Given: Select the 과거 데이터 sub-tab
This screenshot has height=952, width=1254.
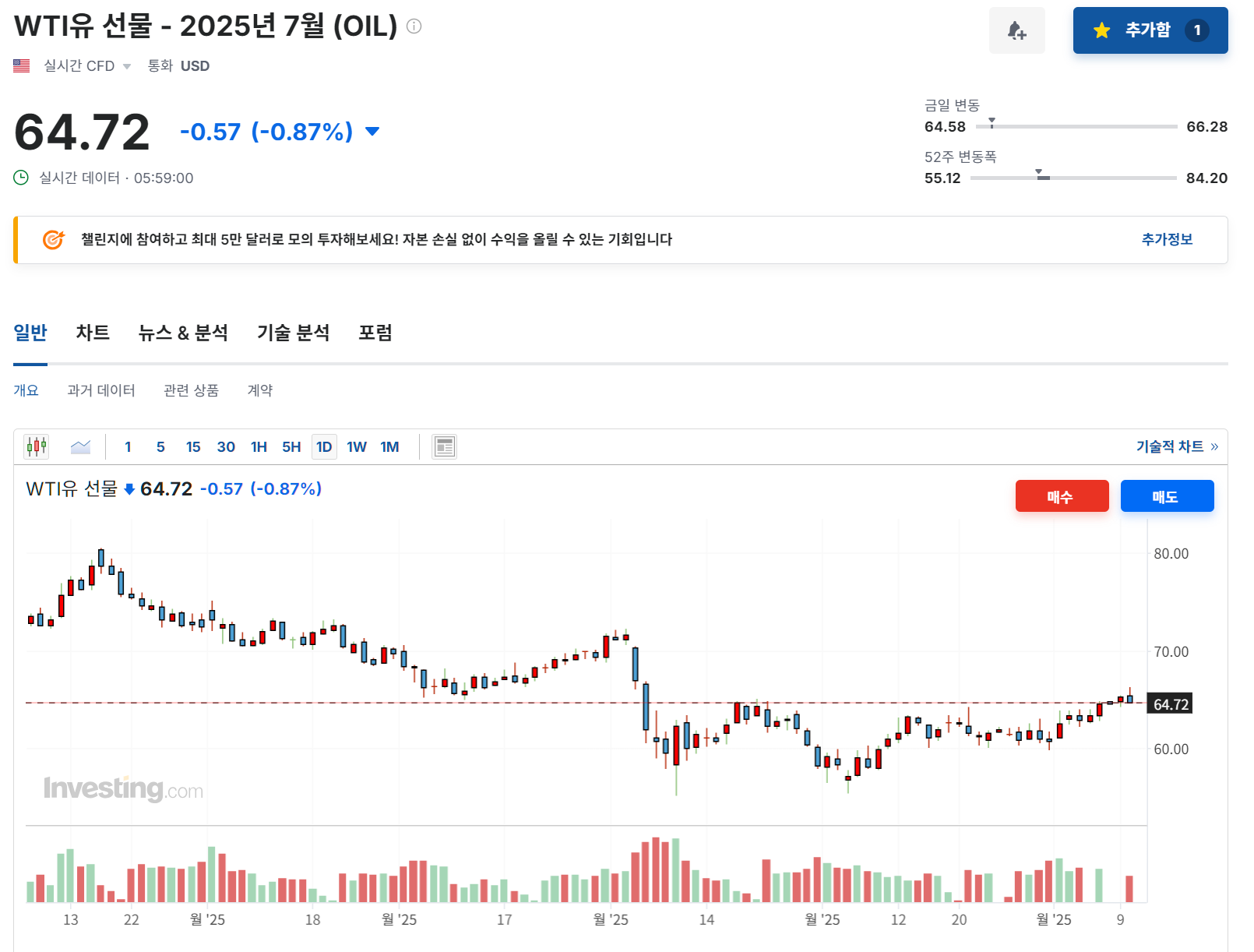Looking at the screenshot, I should [x=100, y=390].
